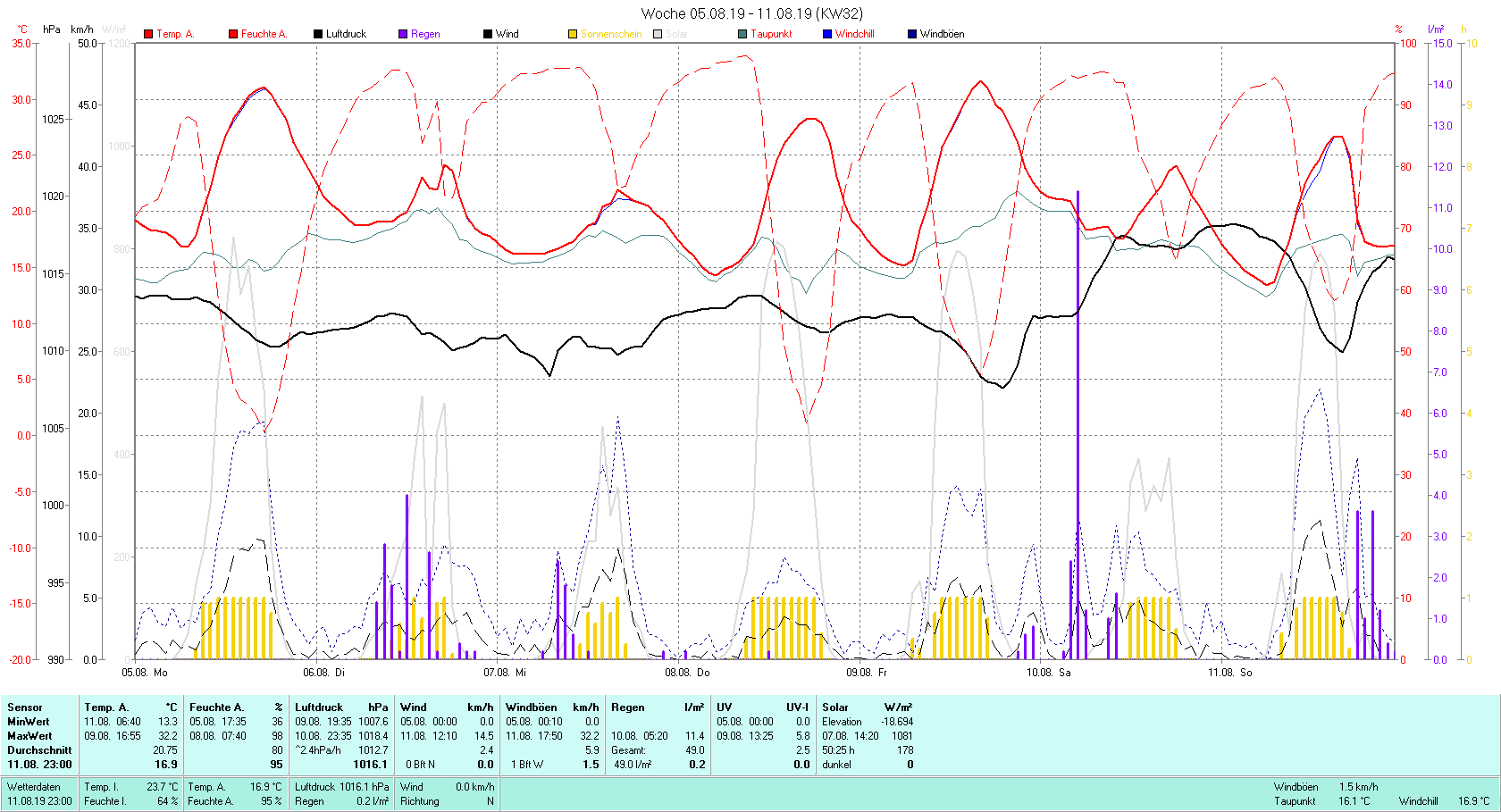1501x812 pixels.
Task: Click the °C axis unit label top-left
Action: click(x=22, y=29)
